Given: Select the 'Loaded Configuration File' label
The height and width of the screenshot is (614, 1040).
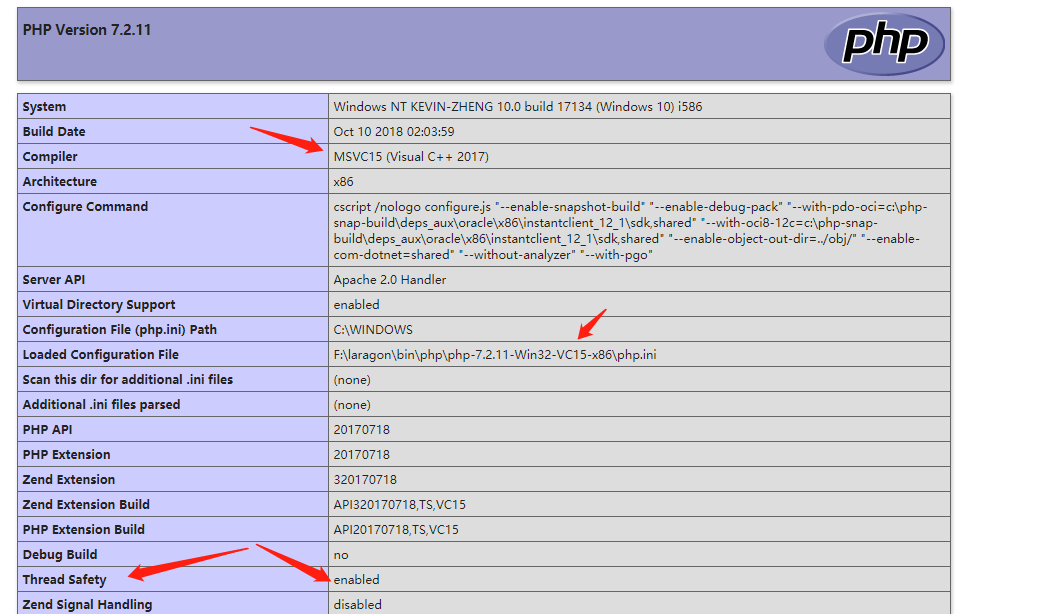Looking at the screenshot, I should pyautogui.click(x=101, y=355).
